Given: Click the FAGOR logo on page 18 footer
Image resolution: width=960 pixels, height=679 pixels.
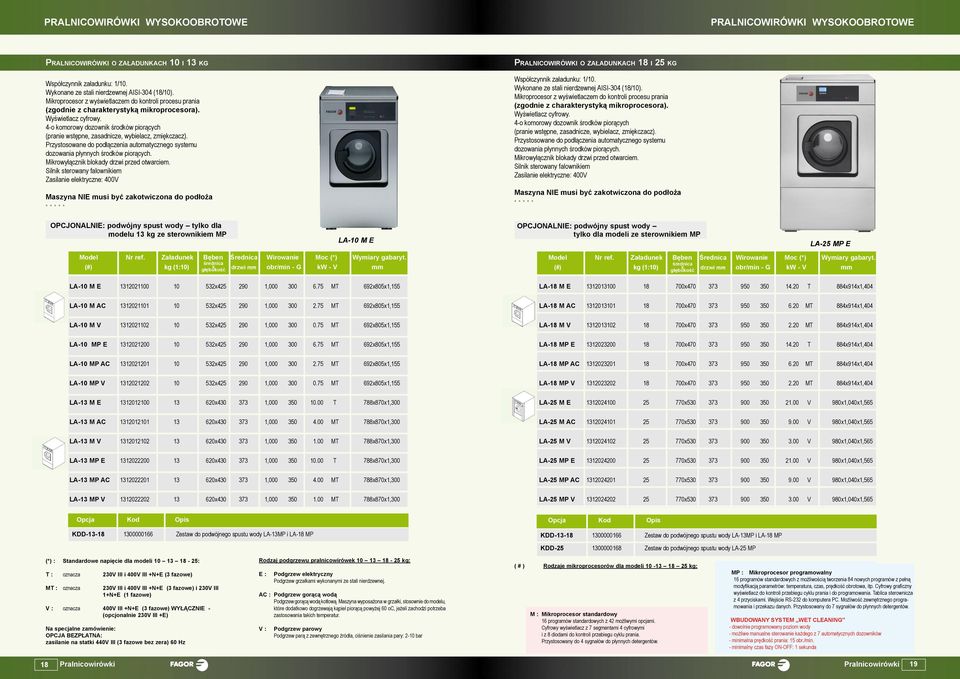Looking at the screenshot, I should click(x=189, y=664).
